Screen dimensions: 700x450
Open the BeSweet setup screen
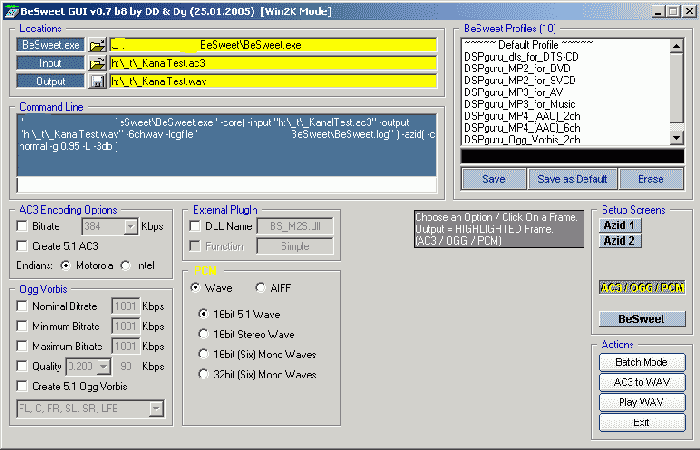click(x=642, y=319)
